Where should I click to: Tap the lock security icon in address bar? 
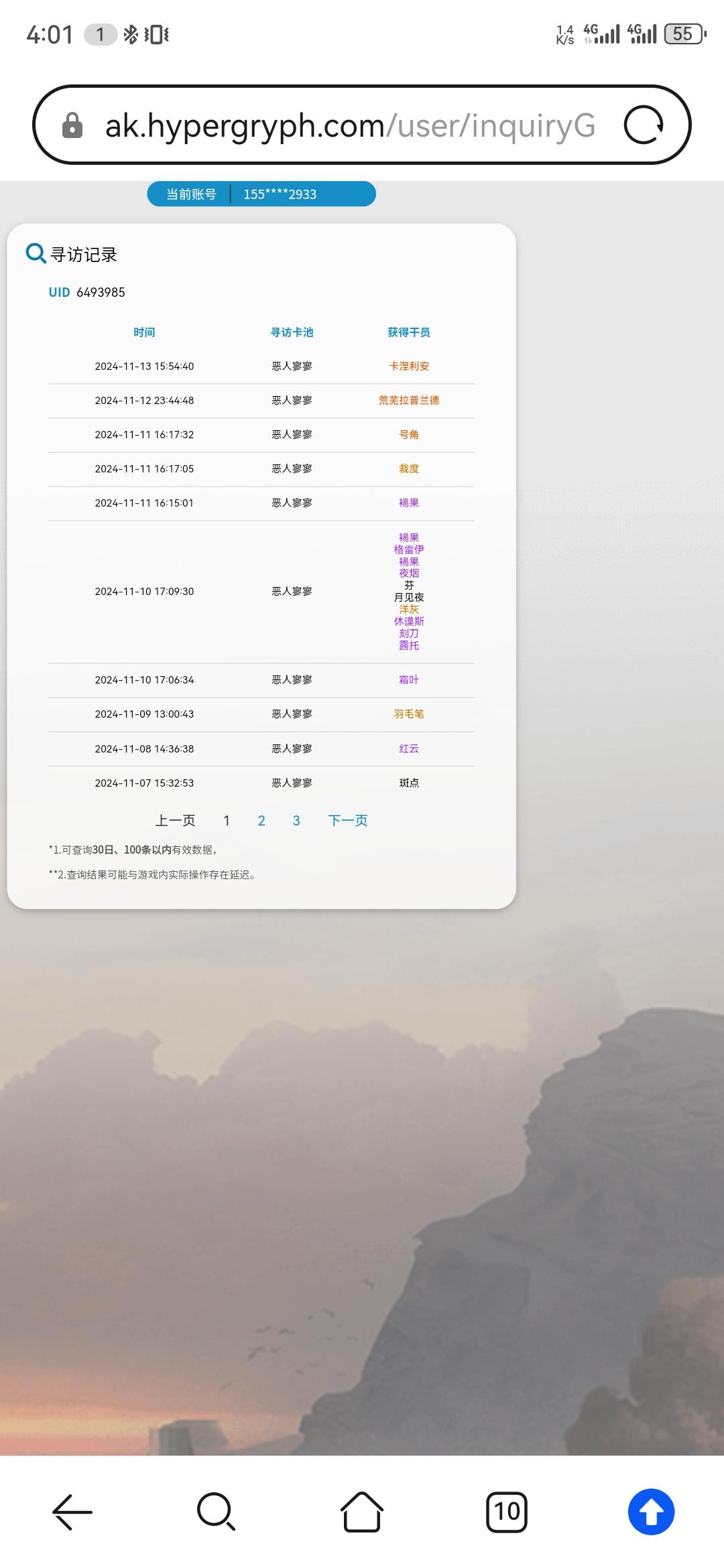pyautogui.click(x=72, y=125)
